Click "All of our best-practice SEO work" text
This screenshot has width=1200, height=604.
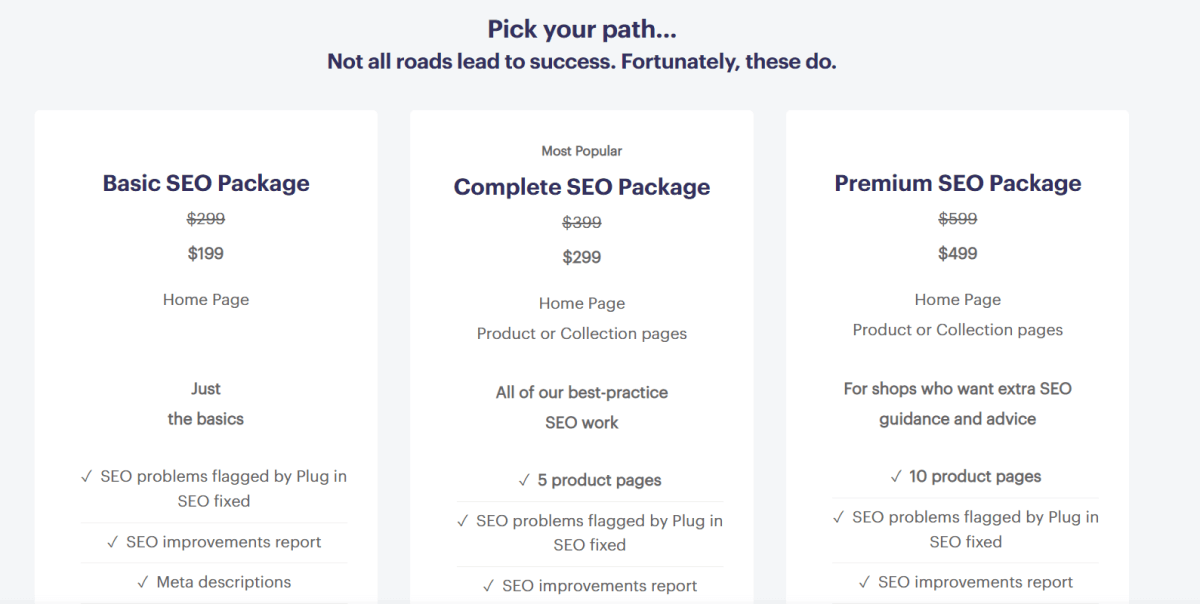click(x=582, y=407)
